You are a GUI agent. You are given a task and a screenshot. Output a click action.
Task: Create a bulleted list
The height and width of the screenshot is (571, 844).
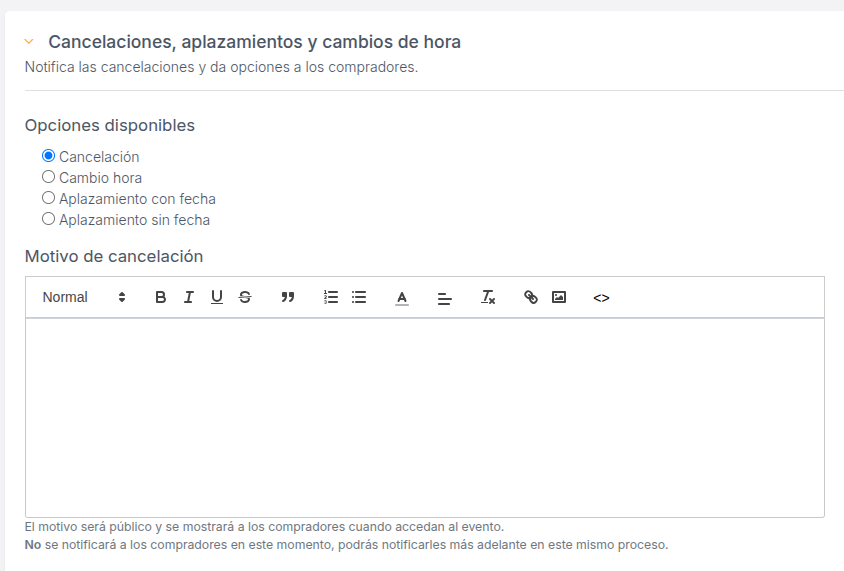(x=359, y=297)
